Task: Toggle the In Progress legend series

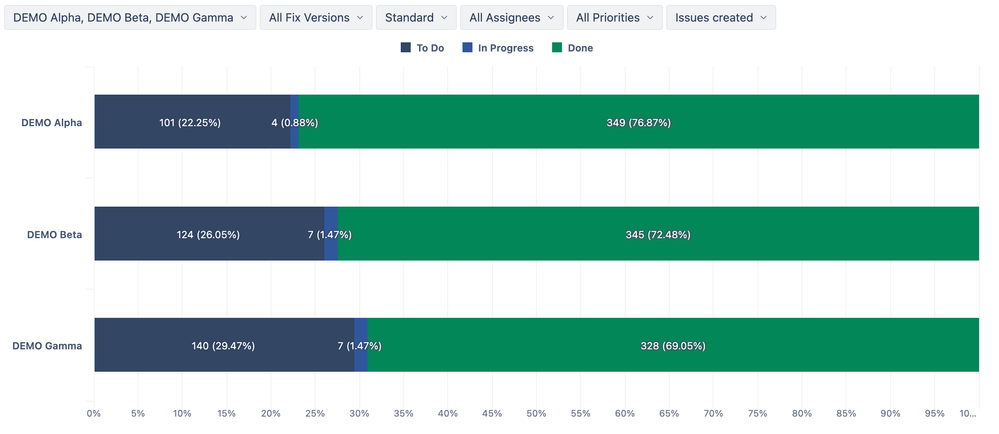Action: tap(498, 48)
